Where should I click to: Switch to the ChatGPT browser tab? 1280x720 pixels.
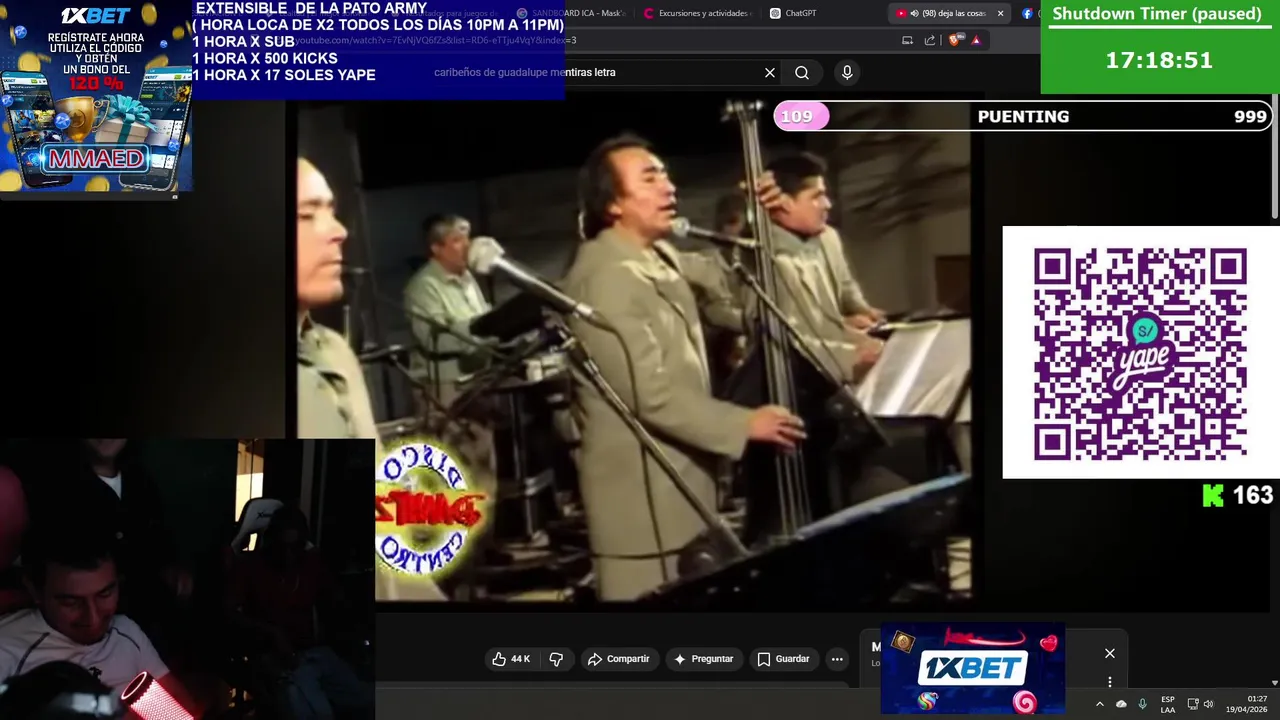click(x=793, y=13)
